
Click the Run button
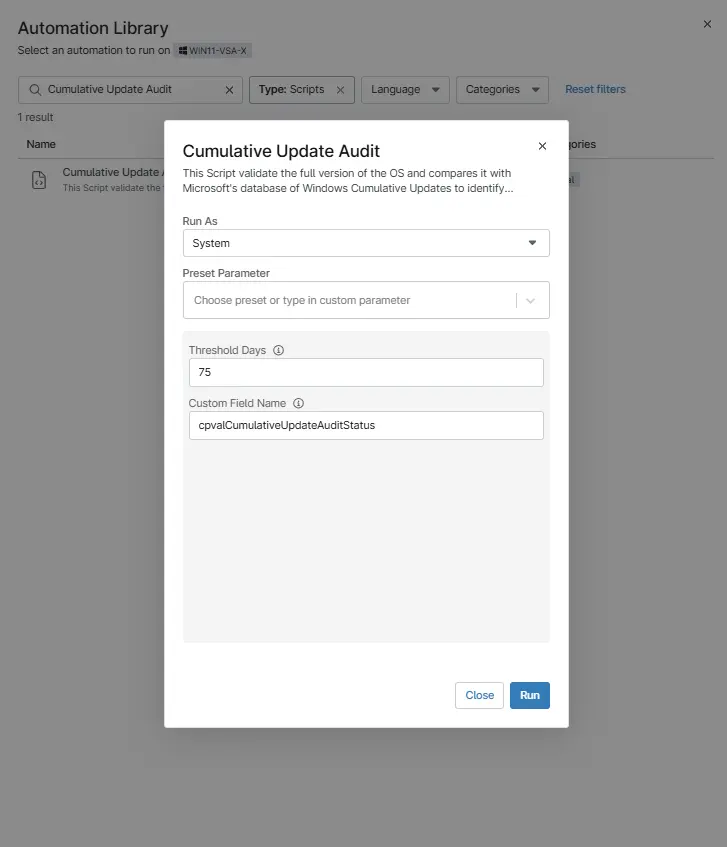tap(529, 695)
